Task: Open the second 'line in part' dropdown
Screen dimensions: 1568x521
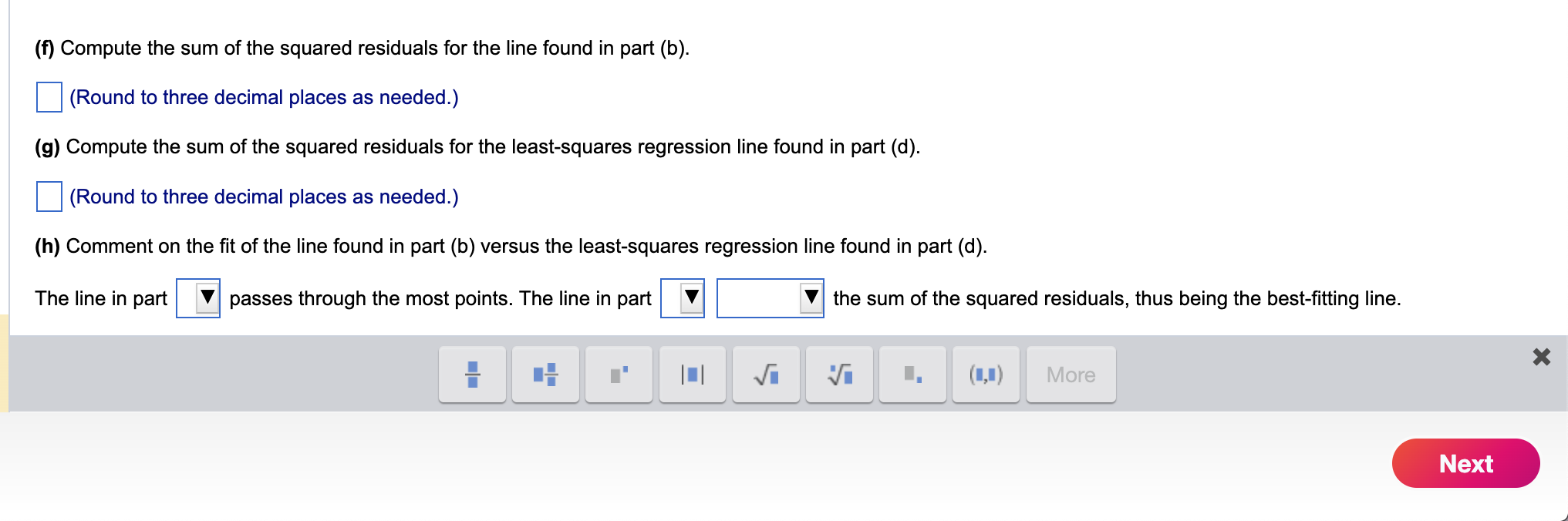Action: point(682,298)
